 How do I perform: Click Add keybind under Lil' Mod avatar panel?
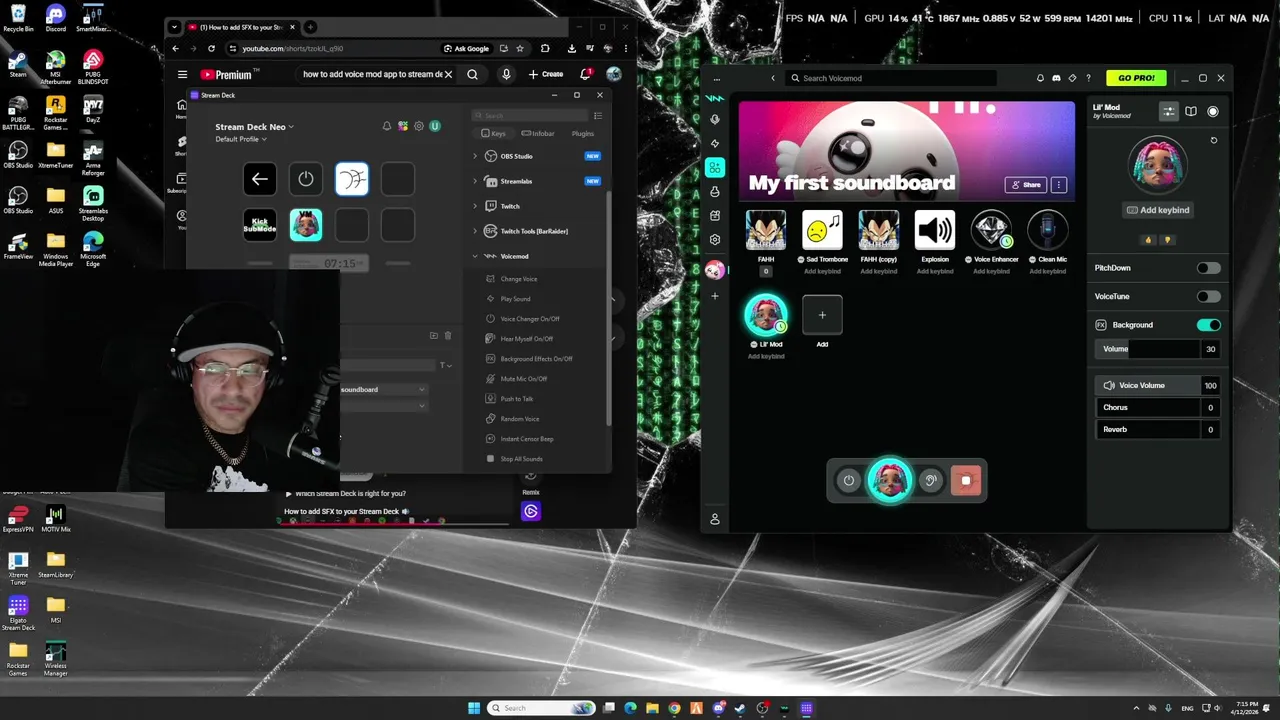pos(1158,210)
